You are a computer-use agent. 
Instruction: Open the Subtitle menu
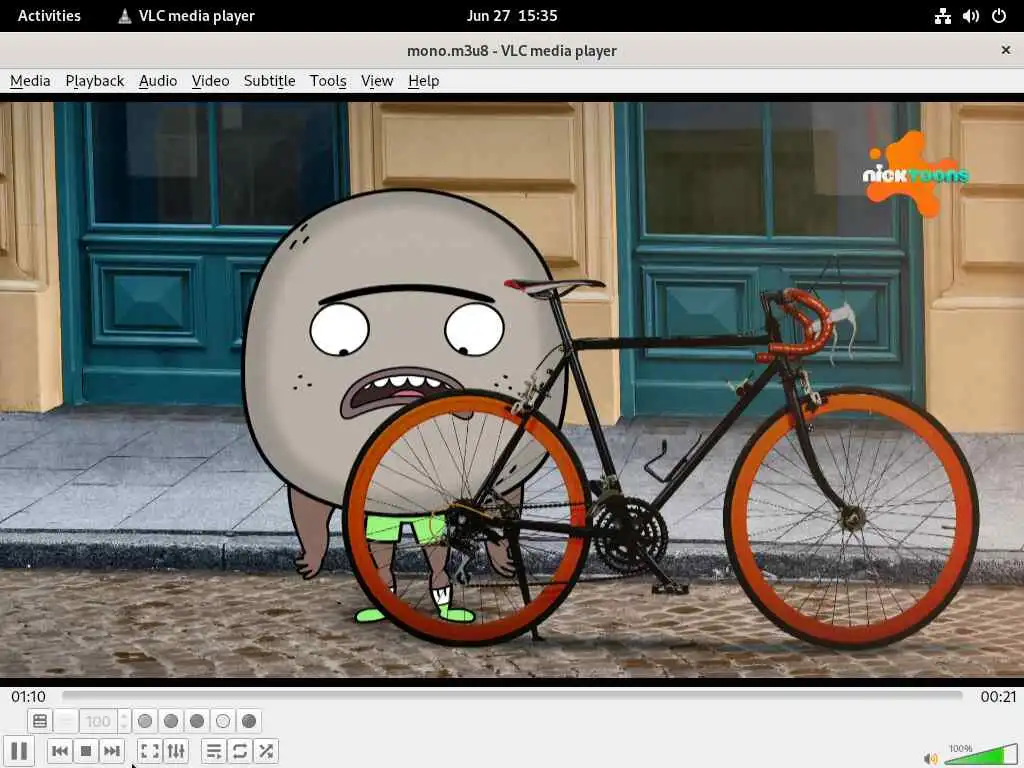click(270, 81)
